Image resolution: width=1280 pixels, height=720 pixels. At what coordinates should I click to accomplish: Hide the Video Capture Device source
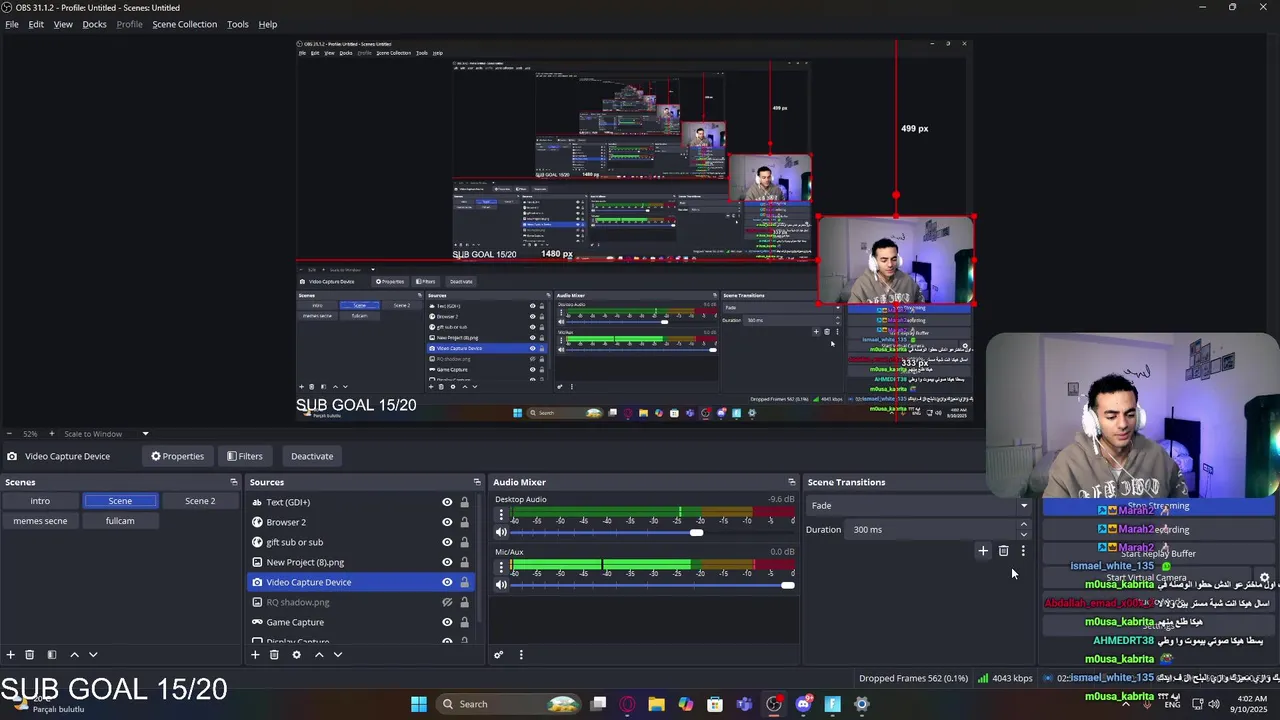coord(447,582)
